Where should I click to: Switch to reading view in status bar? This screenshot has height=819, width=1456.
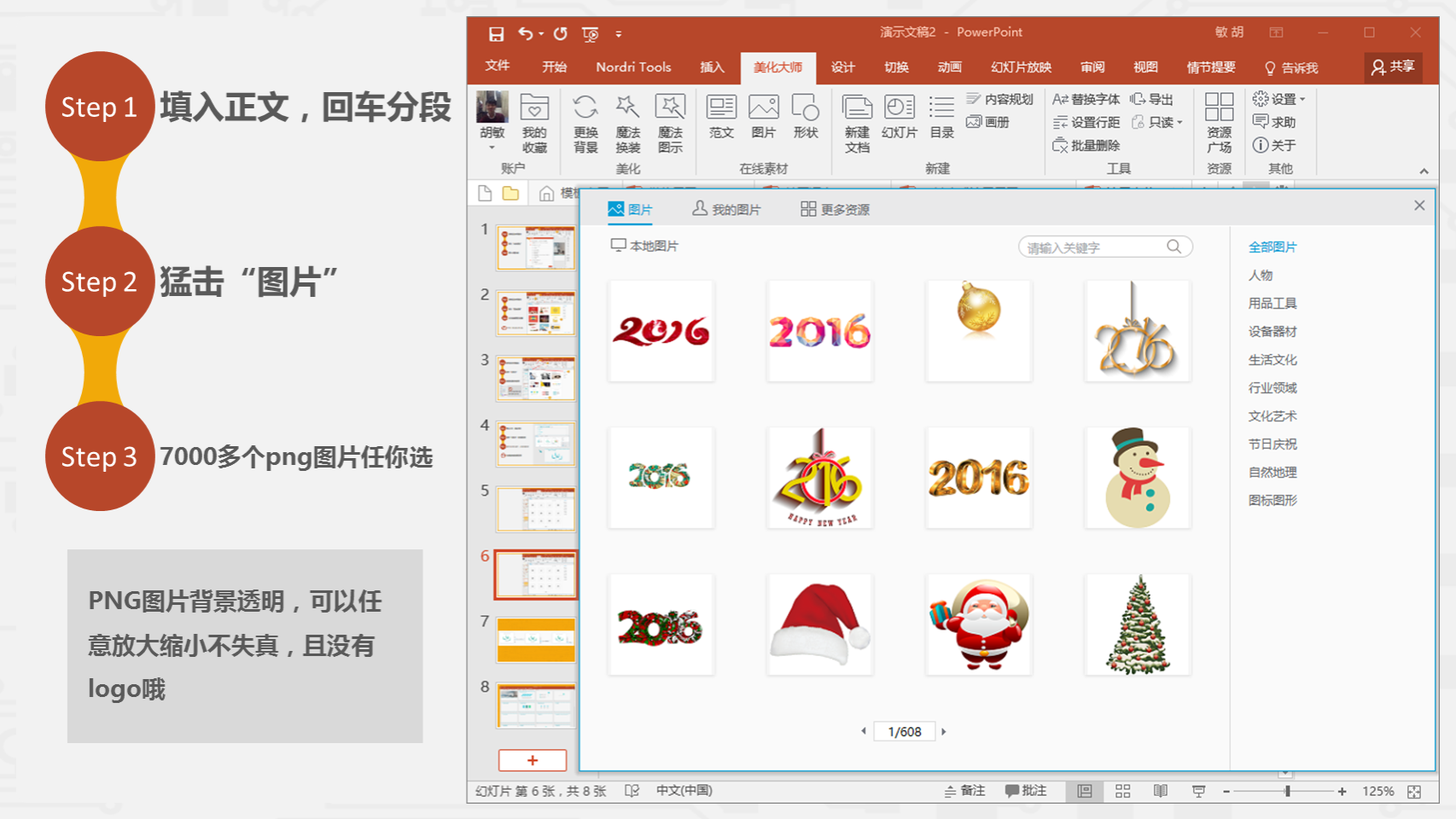pos(1161,791)
